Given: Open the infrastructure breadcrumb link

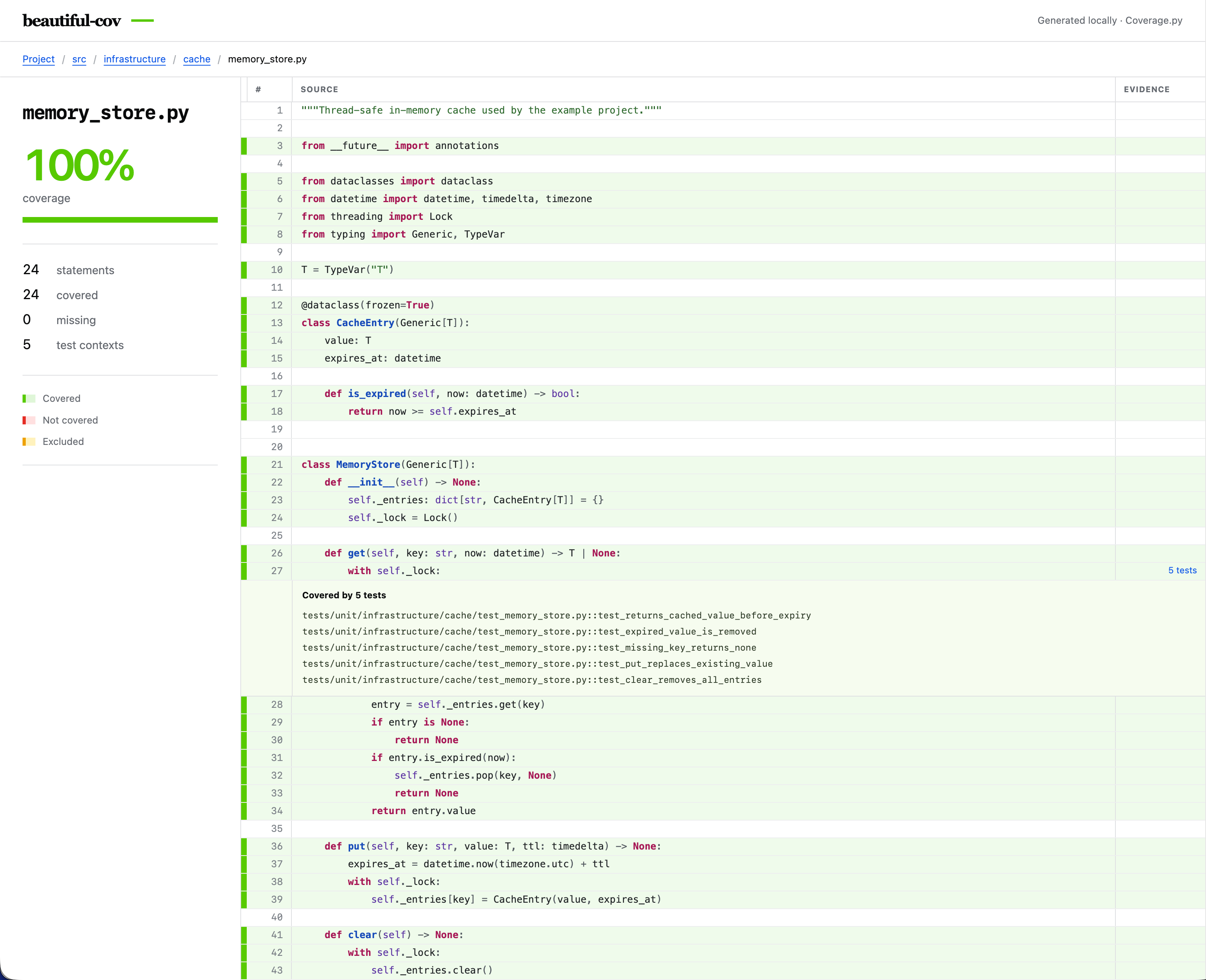Looking at the screenshot, I should tap(134, 59).
